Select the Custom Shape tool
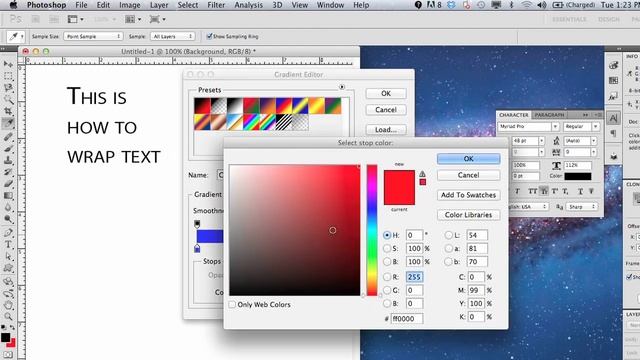The width and height of the screenshot is (640, 360). pos(8,268)
